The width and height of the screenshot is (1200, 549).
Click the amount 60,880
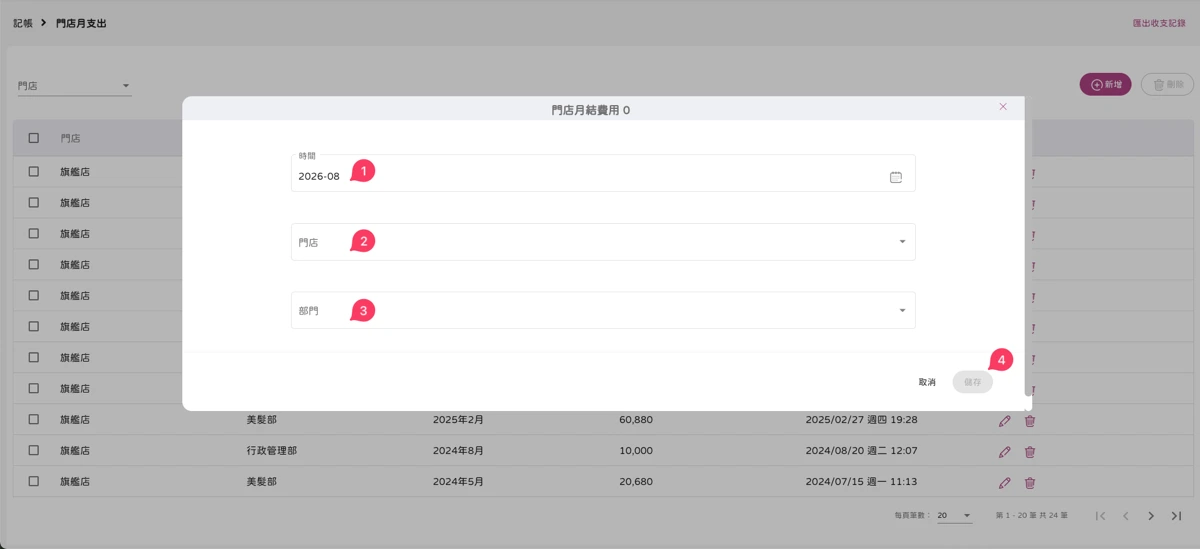click(636, 420)
